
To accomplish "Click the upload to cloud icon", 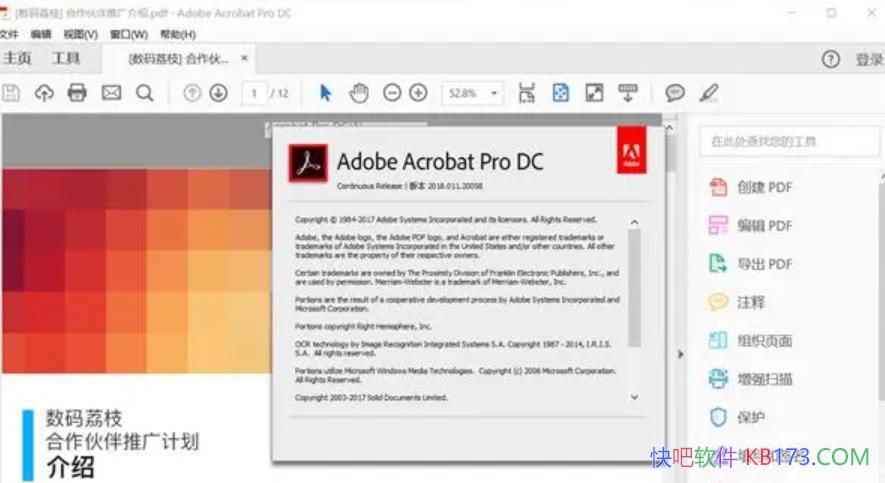I will pyautogui.click(x=44, y=93).
